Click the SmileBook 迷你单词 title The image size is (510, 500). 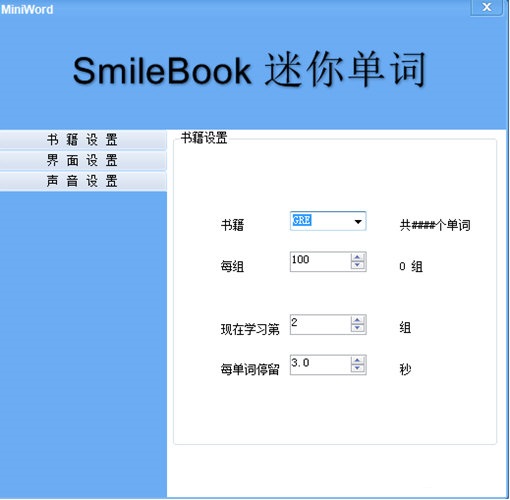[x=249, y=70]
